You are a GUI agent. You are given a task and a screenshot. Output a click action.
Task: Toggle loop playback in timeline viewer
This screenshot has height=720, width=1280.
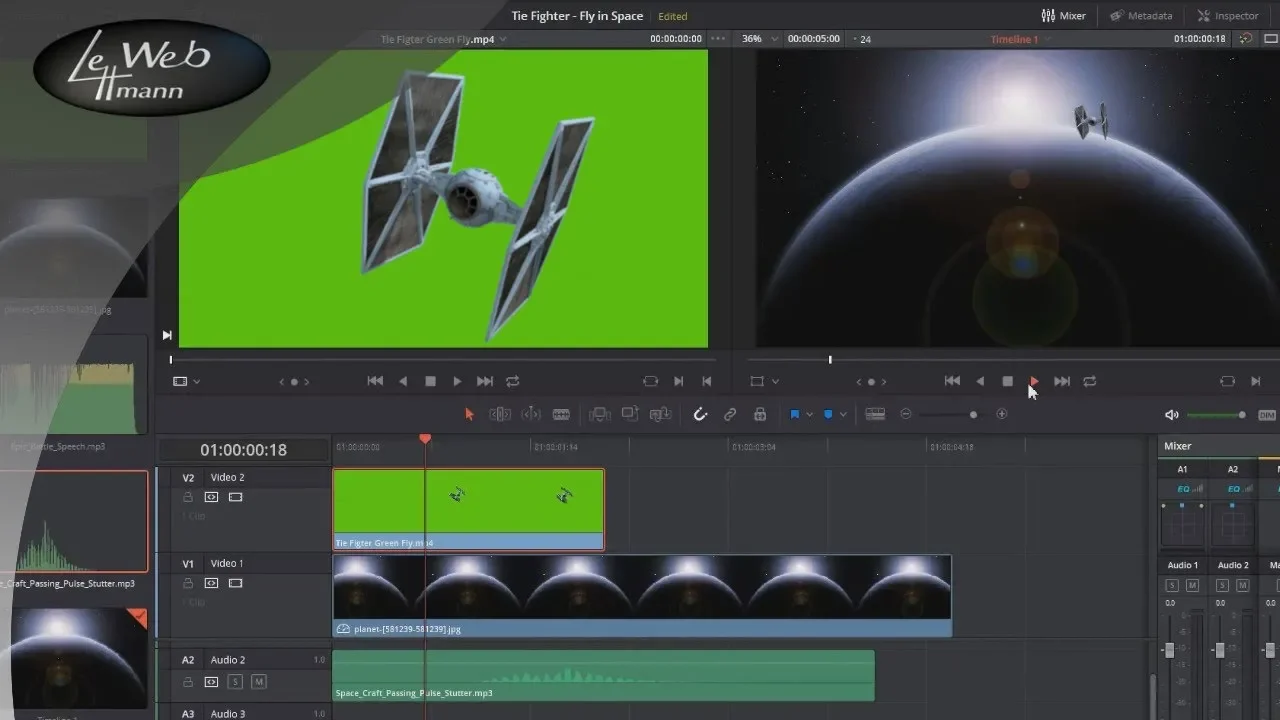pos(1090,381)
